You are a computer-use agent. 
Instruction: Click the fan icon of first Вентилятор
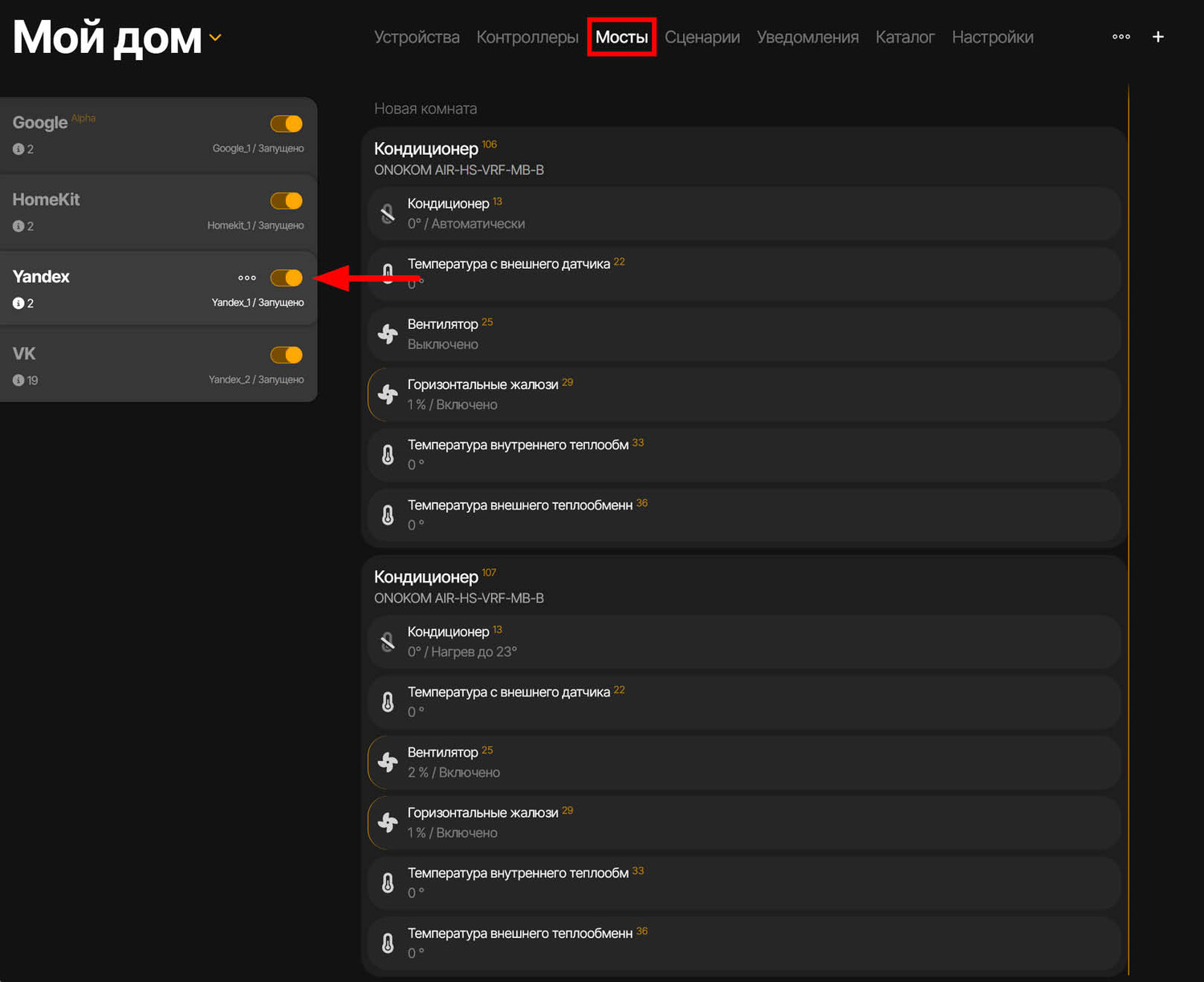(x=388, y=334)
